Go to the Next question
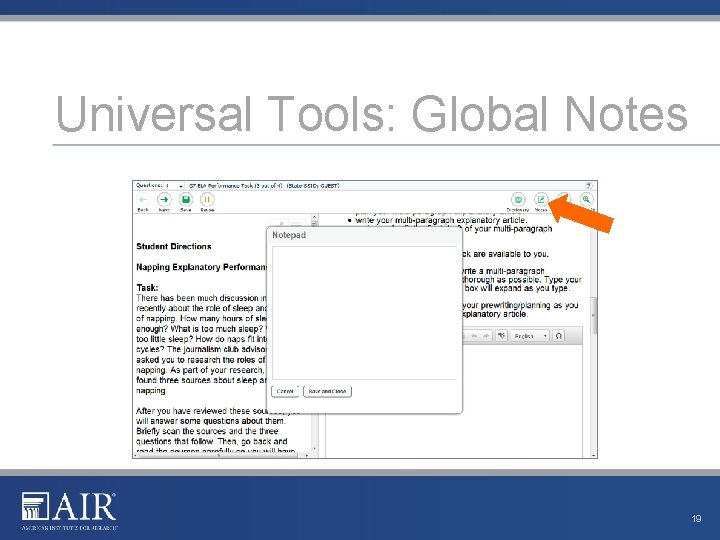This screenshot has height=540, width=720. tap(164, 200)
